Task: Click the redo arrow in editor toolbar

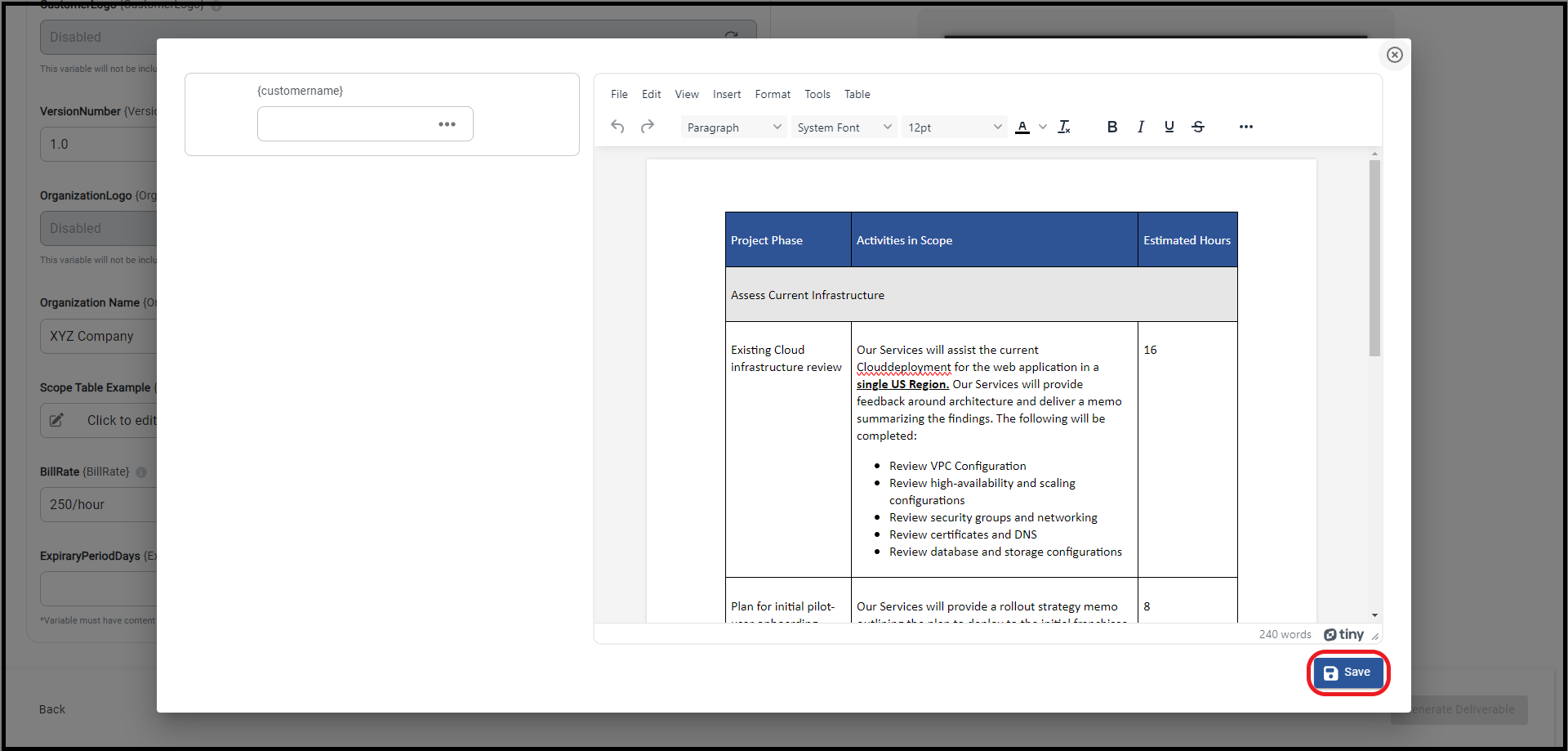Action: pos(648,127)
